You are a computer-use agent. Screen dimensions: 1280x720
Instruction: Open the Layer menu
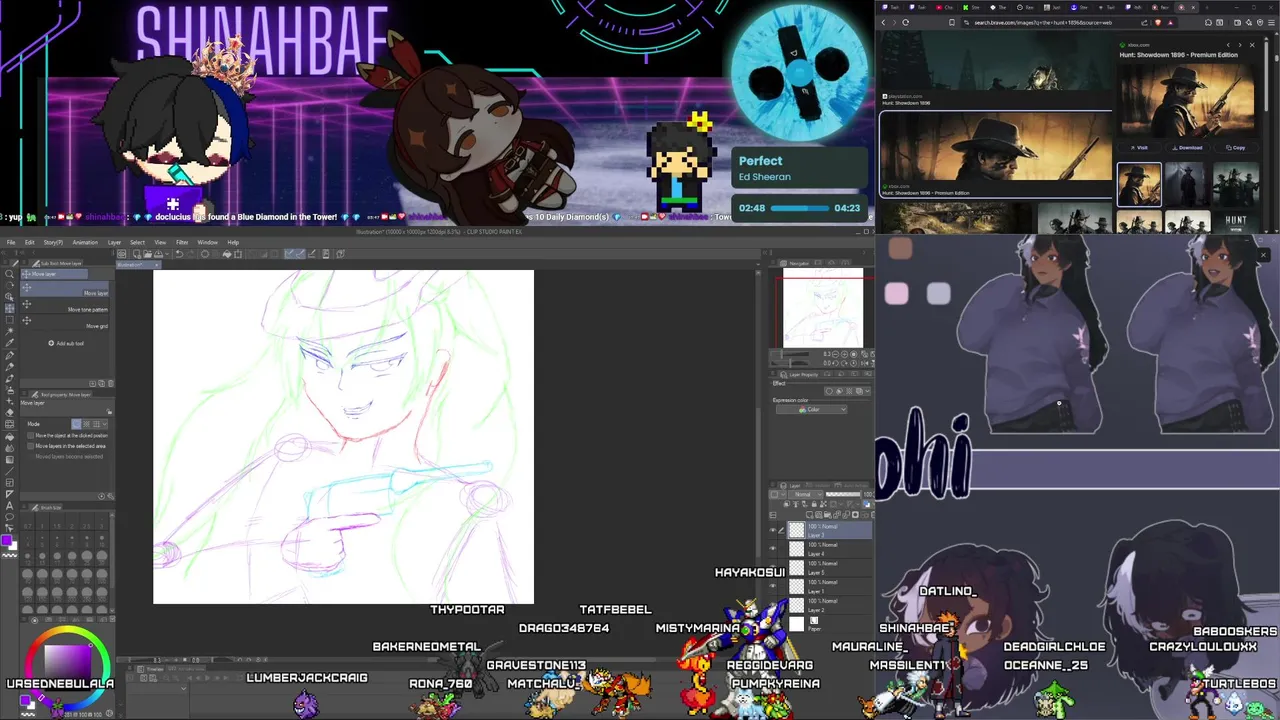pos(114,242)
